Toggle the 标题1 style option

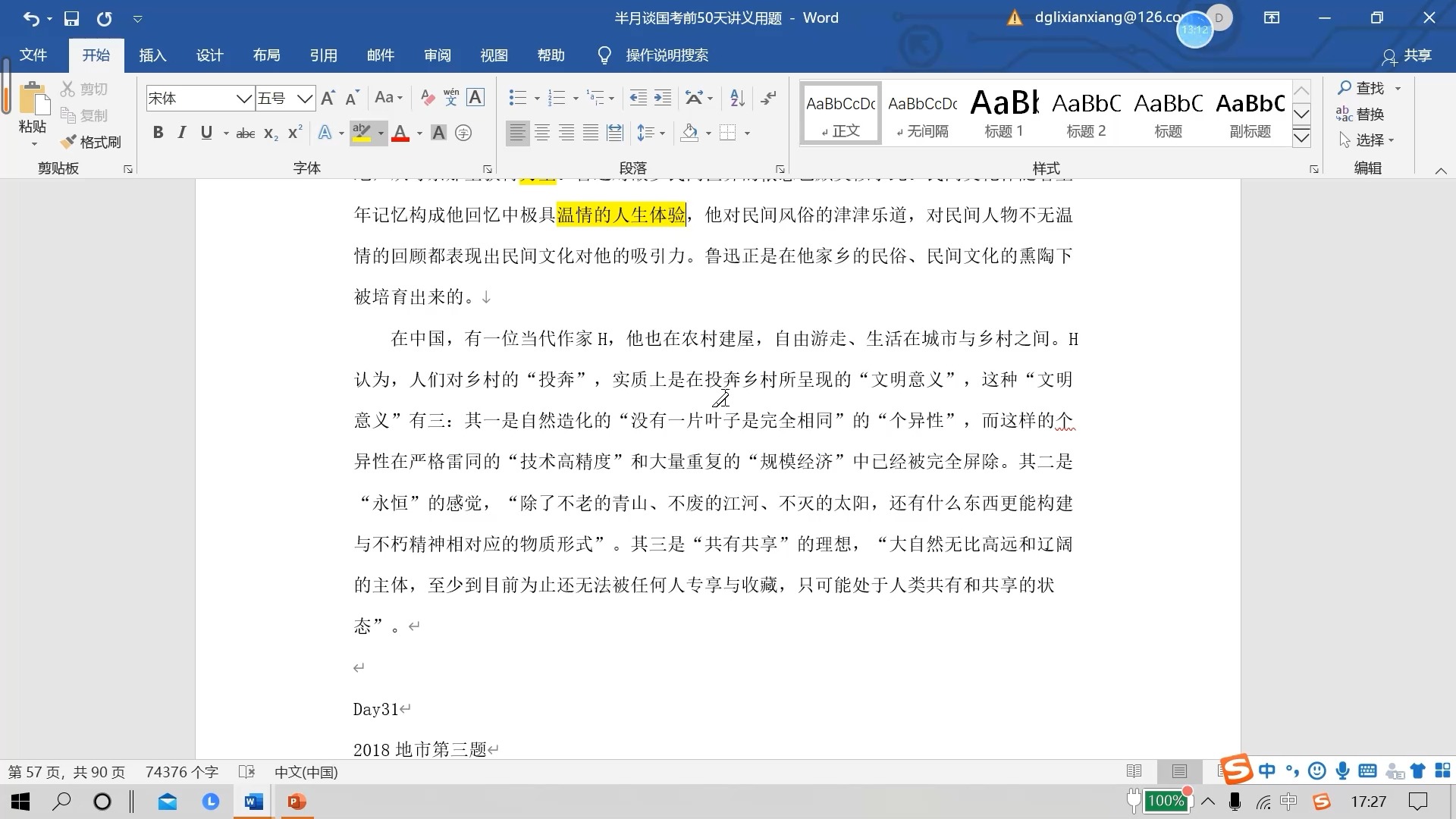[1004, 113]
